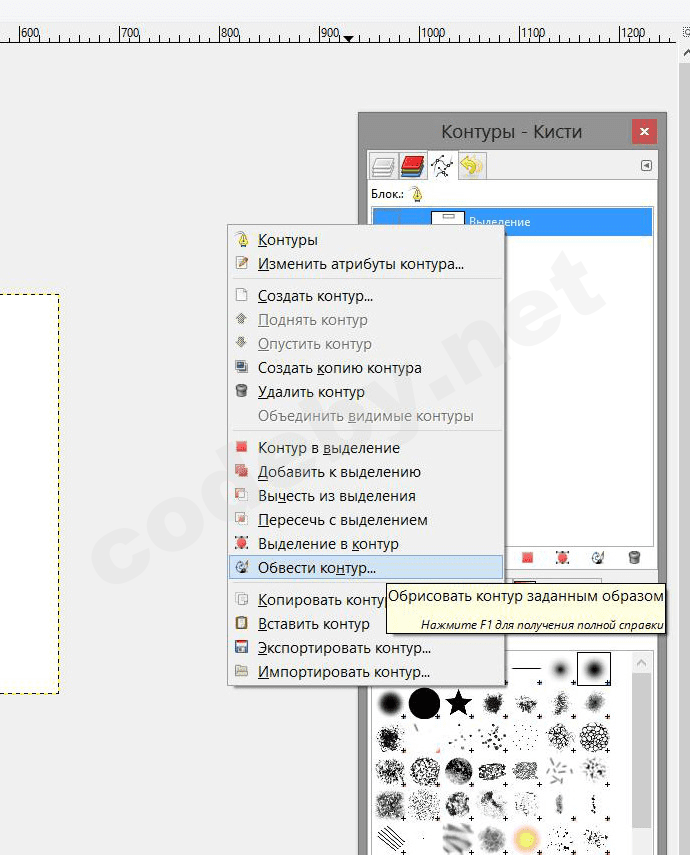Choose Изменить атрибуты контура from the menu
This screenshot has width=690, height=855.
365,264
